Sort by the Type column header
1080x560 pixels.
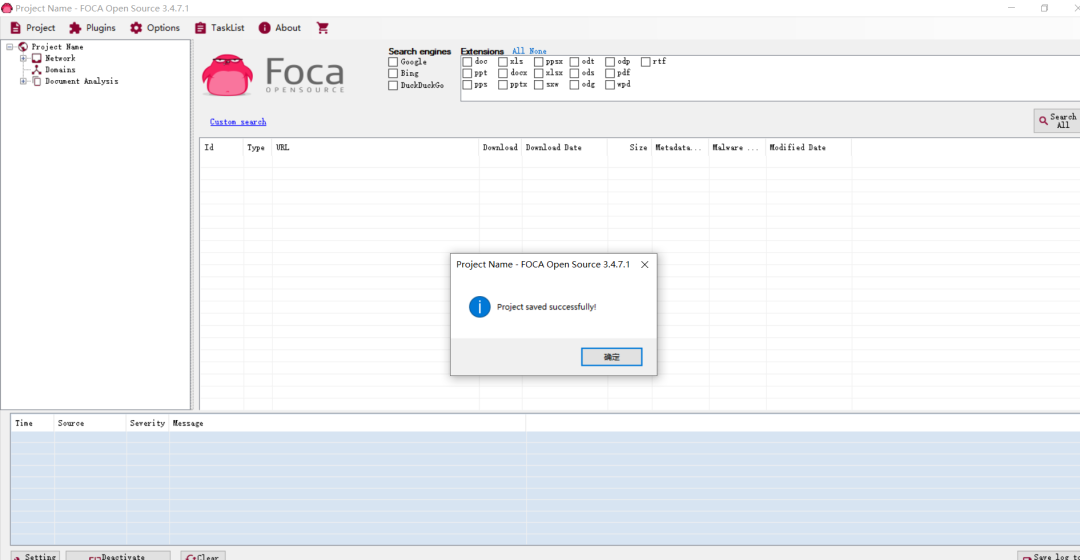click(258, 147)
